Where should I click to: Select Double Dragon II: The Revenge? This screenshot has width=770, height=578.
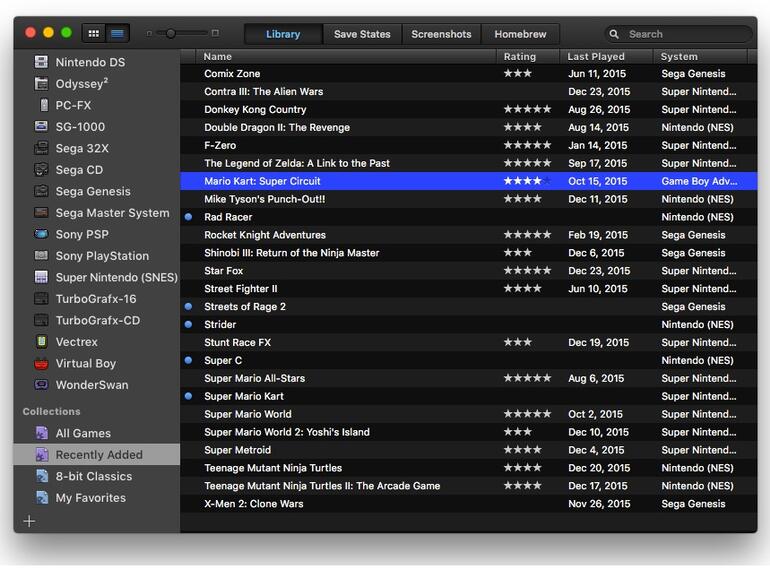pyautogui.click(x=468, y=127)
